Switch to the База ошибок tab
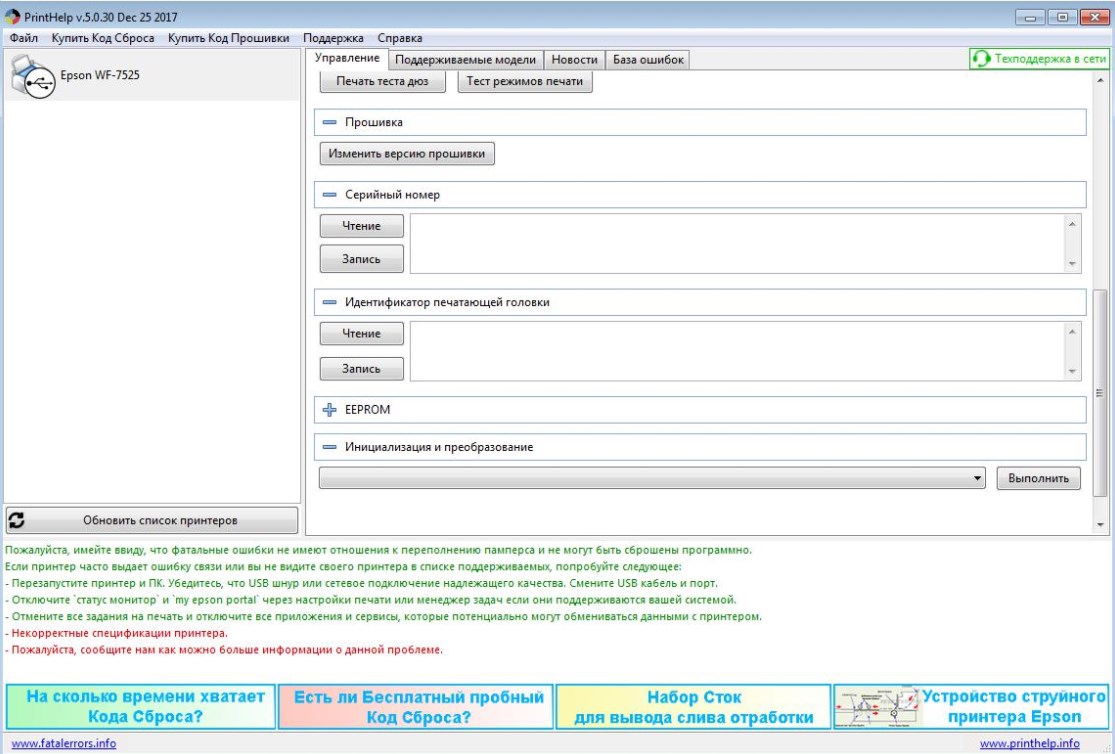Screen dimensions: 1115x754 [x=648, y=60]
